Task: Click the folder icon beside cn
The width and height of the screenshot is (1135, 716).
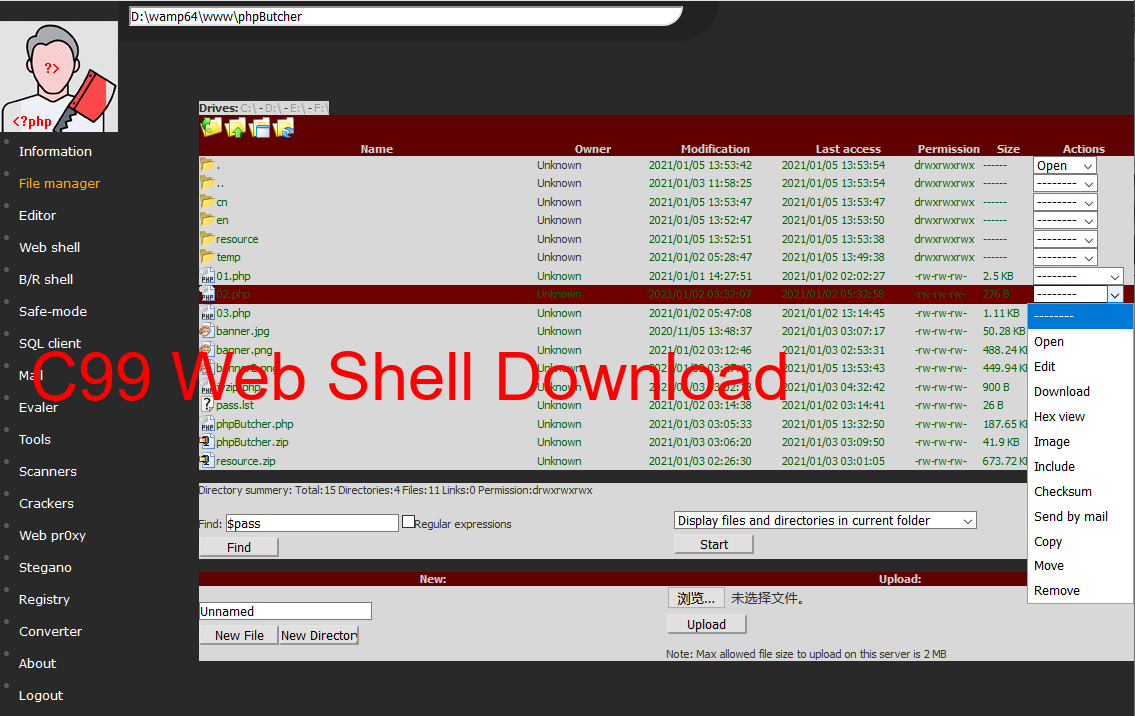Action: click(208, 201)
